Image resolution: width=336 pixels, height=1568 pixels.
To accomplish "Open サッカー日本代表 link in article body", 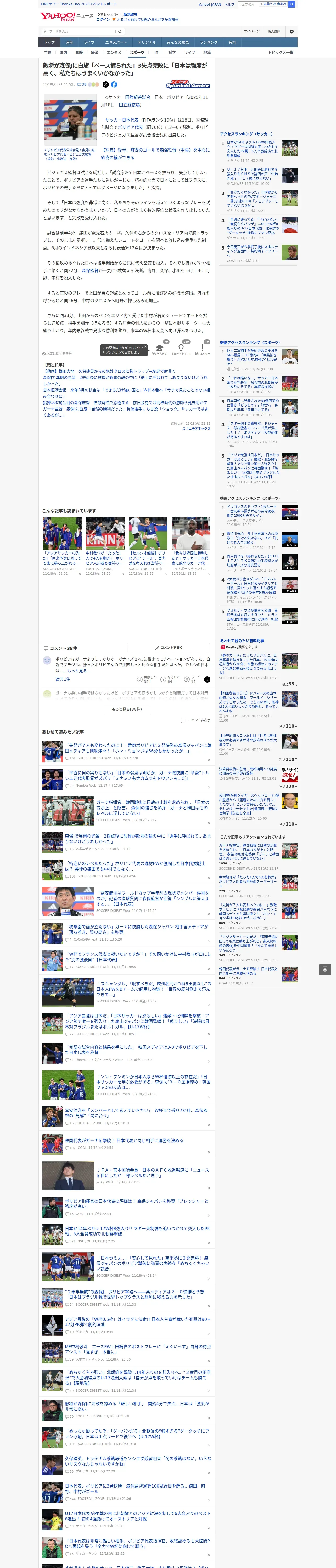I will tap(121, 120).
